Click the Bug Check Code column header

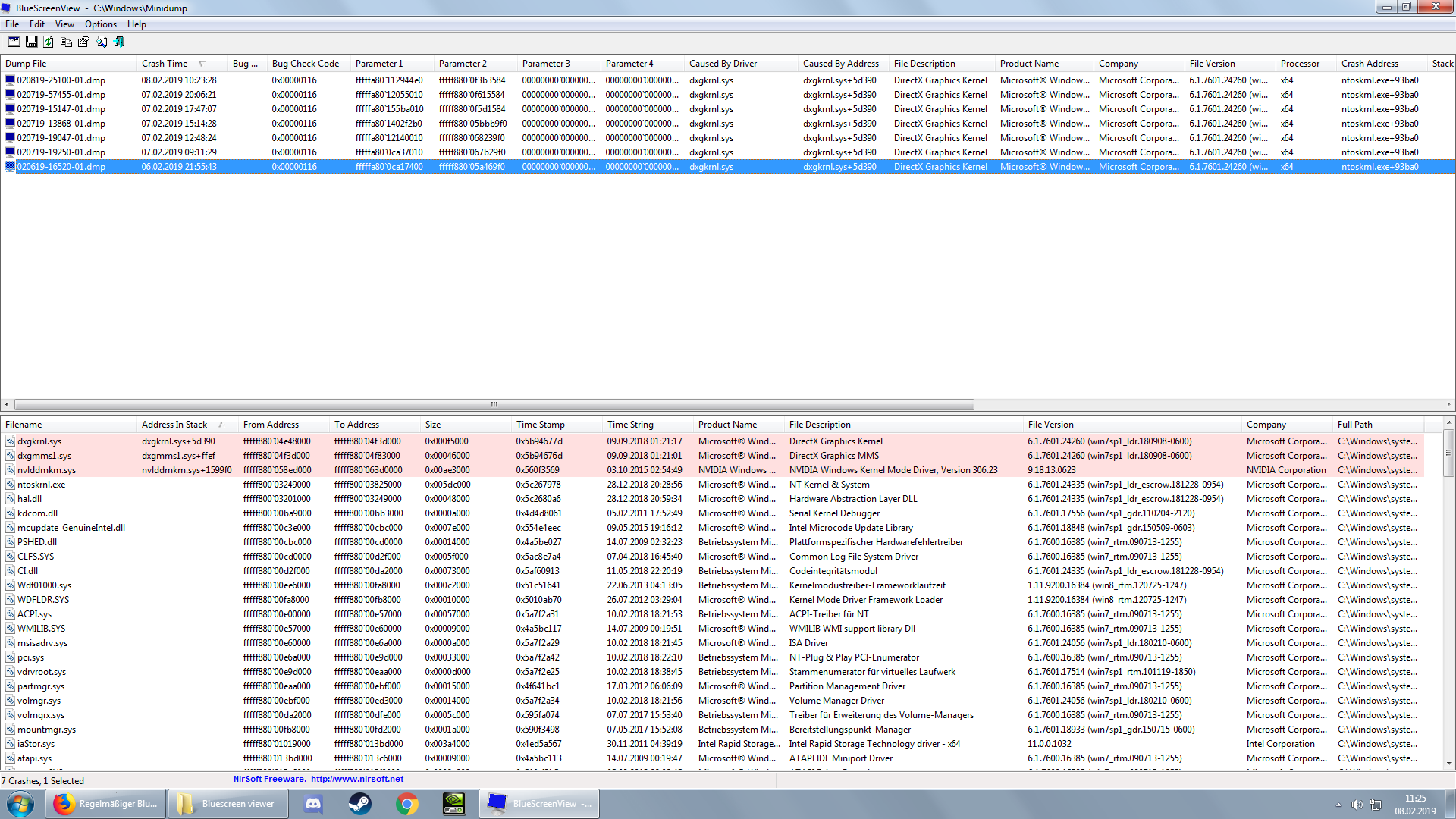click(x=305, y=64)
